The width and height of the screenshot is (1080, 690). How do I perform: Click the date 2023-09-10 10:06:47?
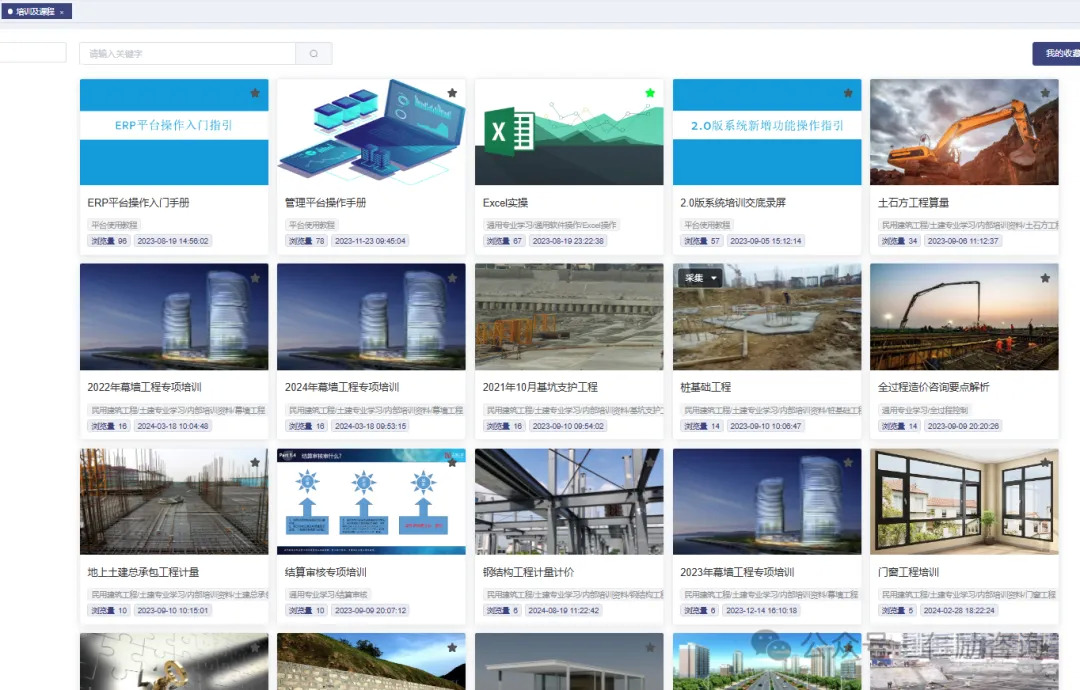click(766, 426)
